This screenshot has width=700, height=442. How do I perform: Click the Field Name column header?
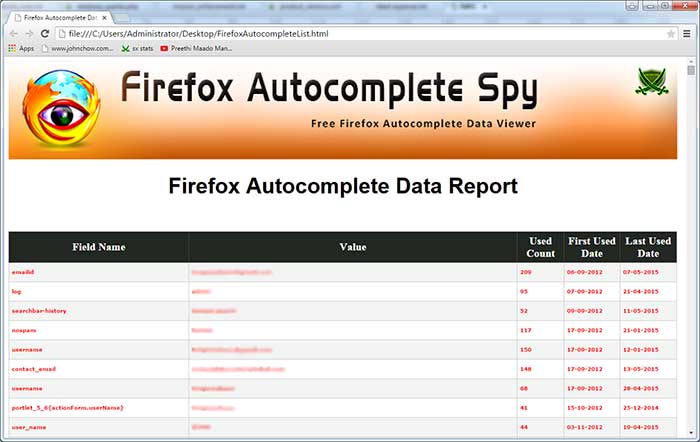(x=98, y=247)
